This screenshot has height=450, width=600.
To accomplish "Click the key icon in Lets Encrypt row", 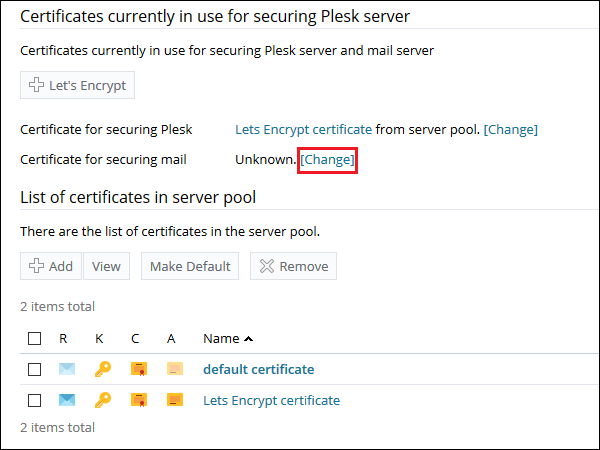I will pyautogui.click(x=102, y=401).
